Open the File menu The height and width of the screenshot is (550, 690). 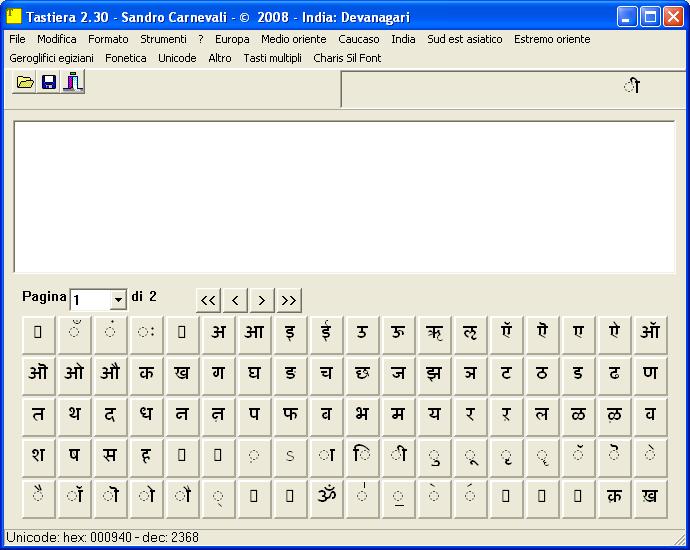[17, 39]
